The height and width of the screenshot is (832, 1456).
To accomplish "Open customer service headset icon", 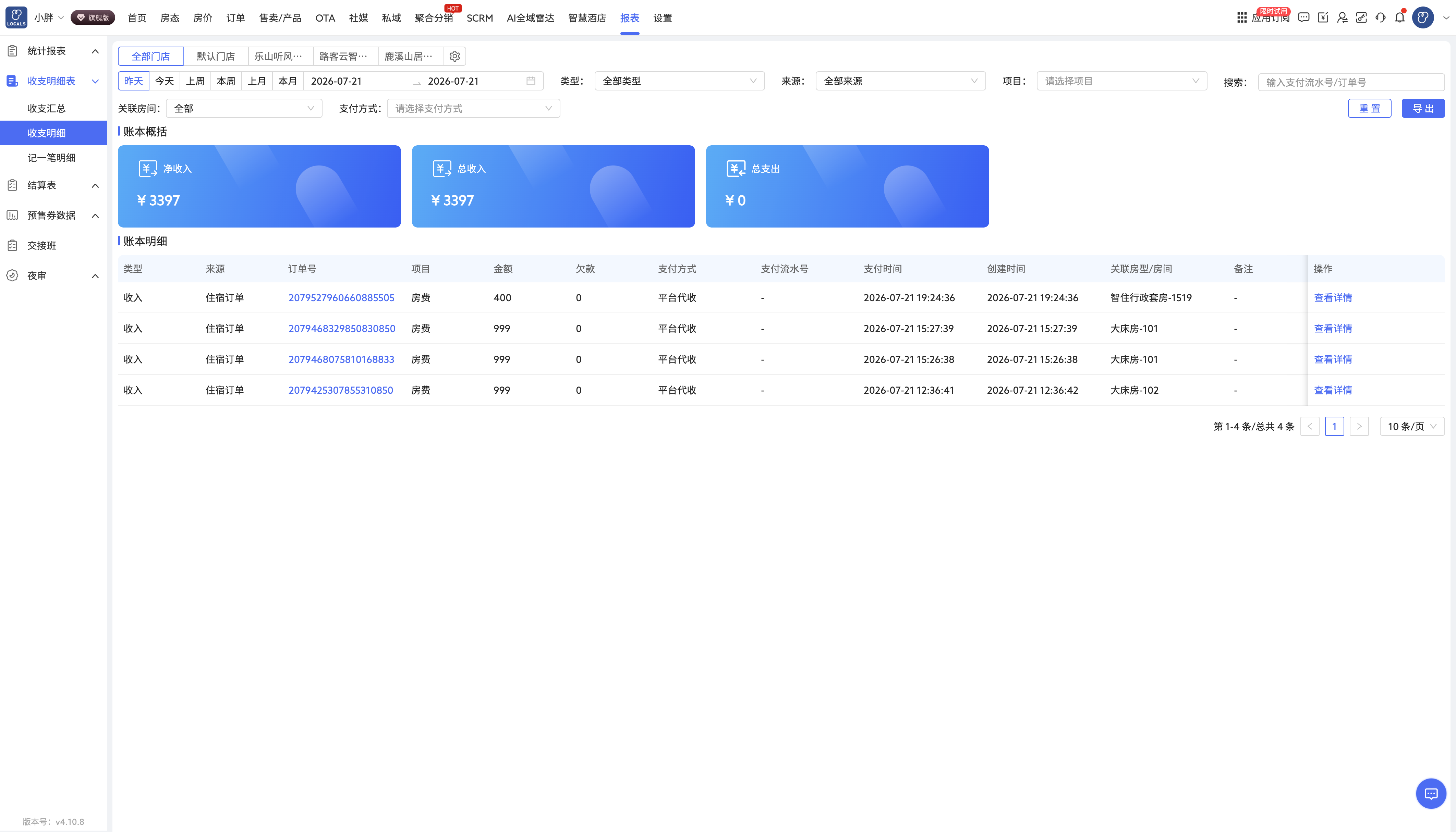I will 1381,18.
